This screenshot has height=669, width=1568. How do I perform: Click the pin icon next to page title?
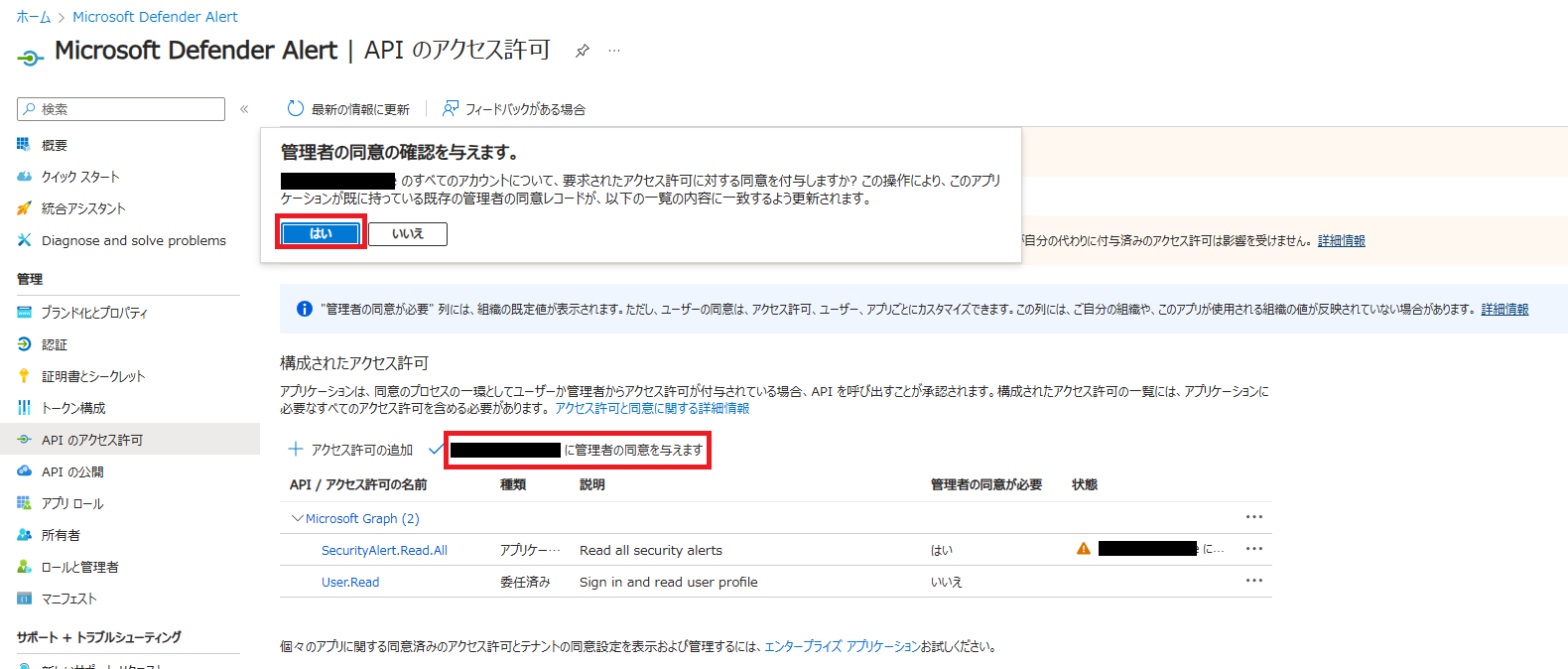point(583,51)
